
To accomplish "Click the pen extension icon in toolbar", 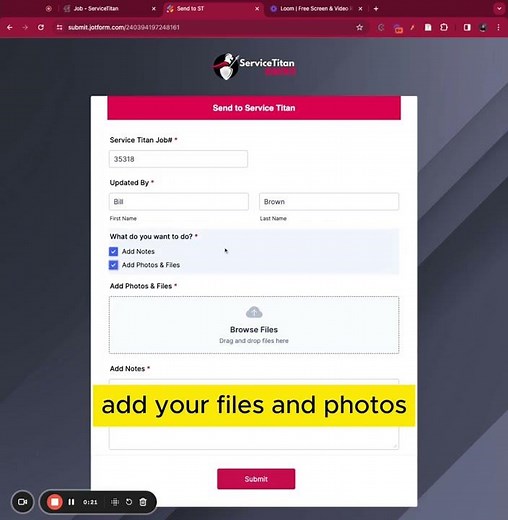I will click(412, 27).
